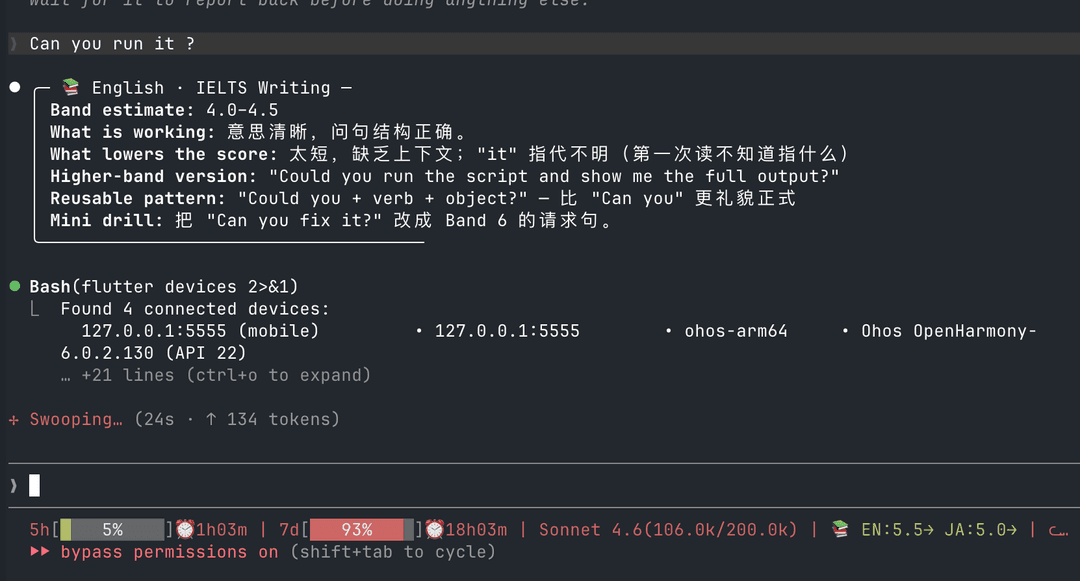Click the prompt chevron on input line
This screenshot has height=581, width=1080.
(x=14, y=485)
